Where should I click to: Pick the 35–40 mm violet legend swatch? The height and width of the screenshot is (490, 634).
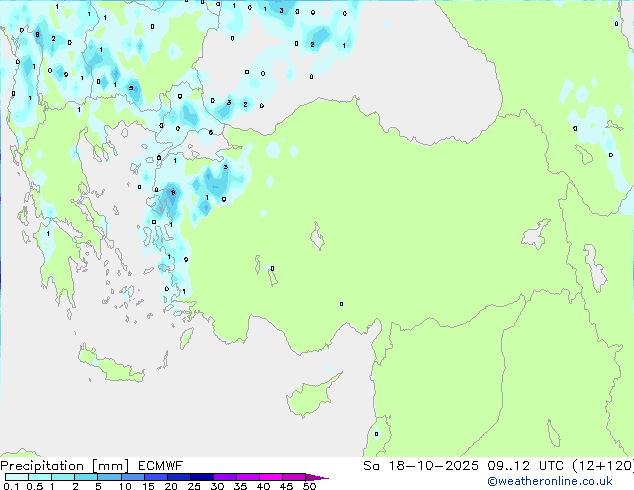point(247,477)
